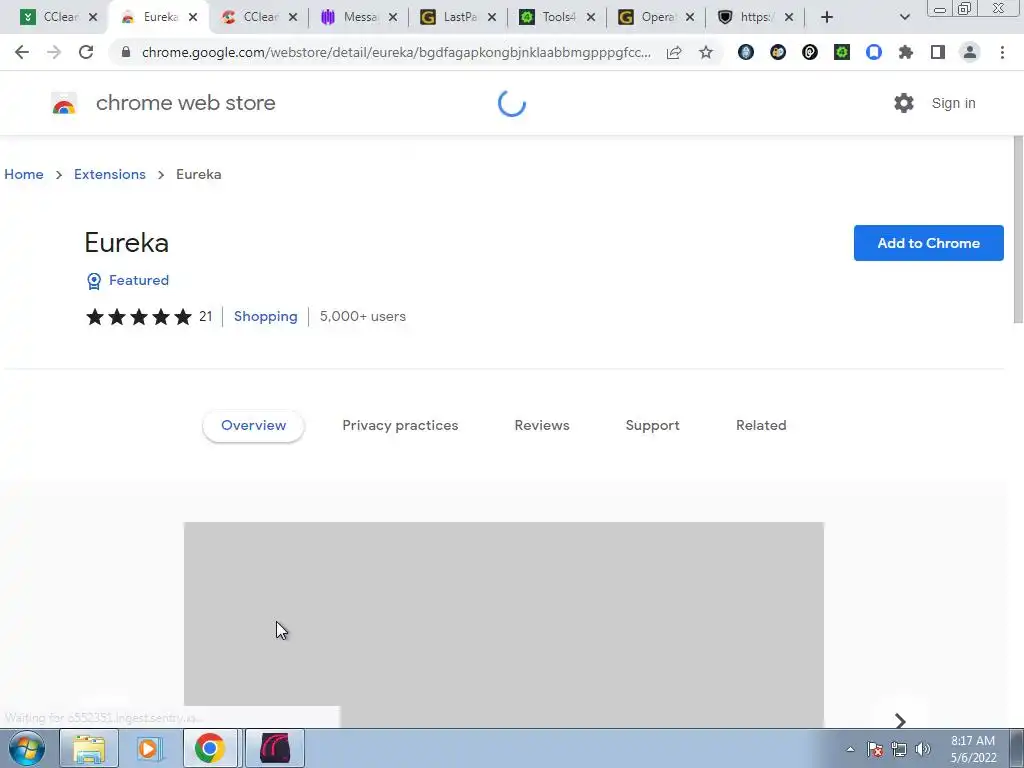Switch to the Opera tab
1024x768 pixels.
(655, 17)
